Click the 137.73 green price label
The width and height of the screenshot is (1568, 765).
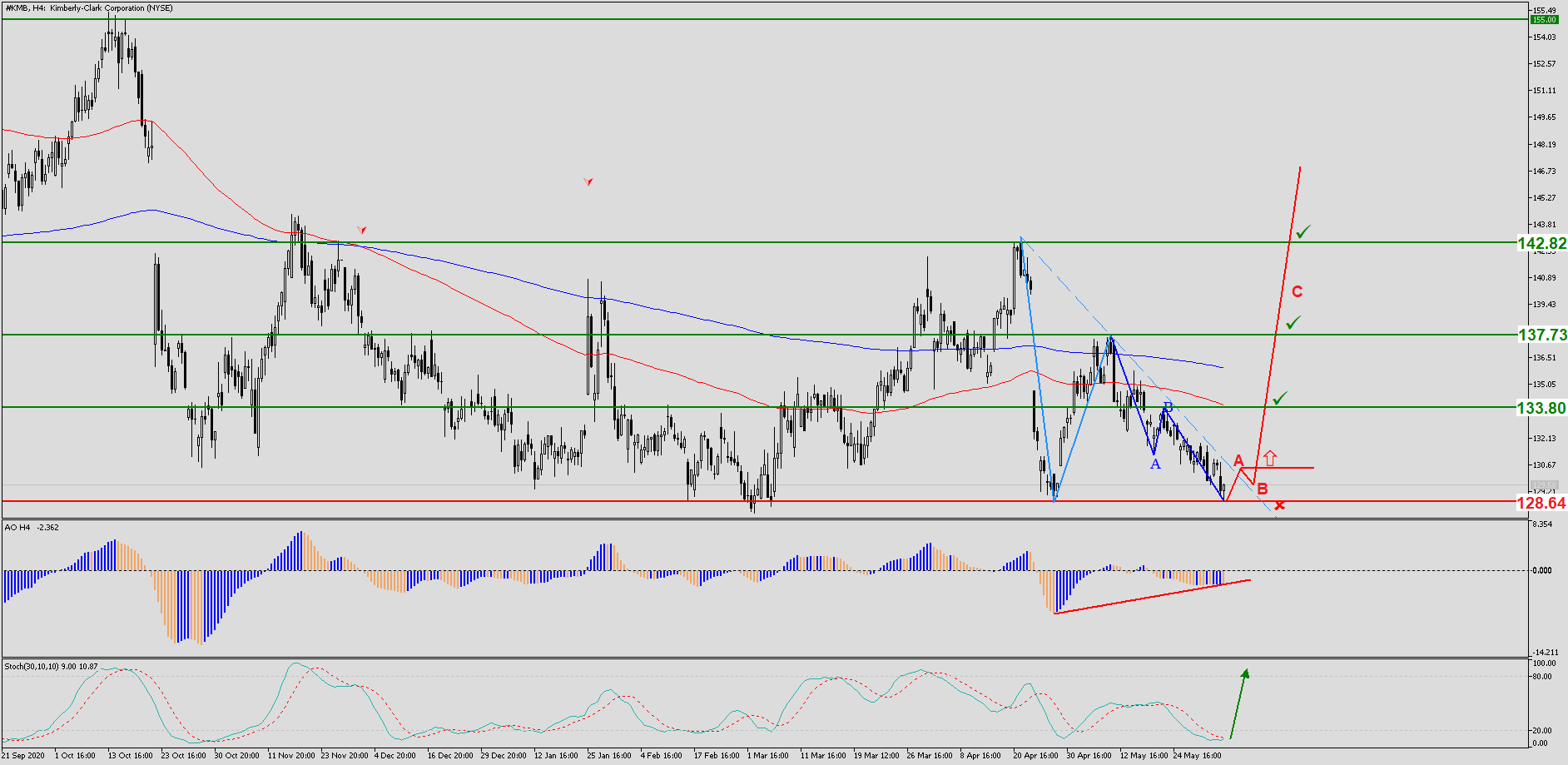pos(1541,335)
